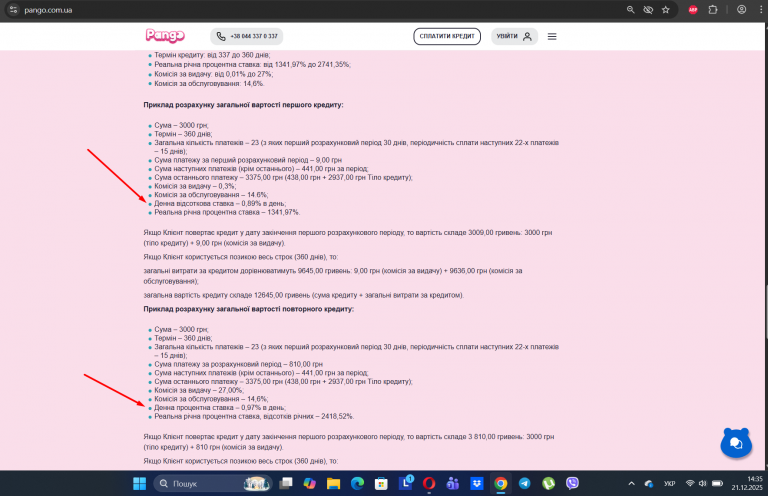Click 'Сума платежу за перший розрахунковий період – 9,00 грн'
The height and width of the screenshot is (496, 768).
coord(248,160)
